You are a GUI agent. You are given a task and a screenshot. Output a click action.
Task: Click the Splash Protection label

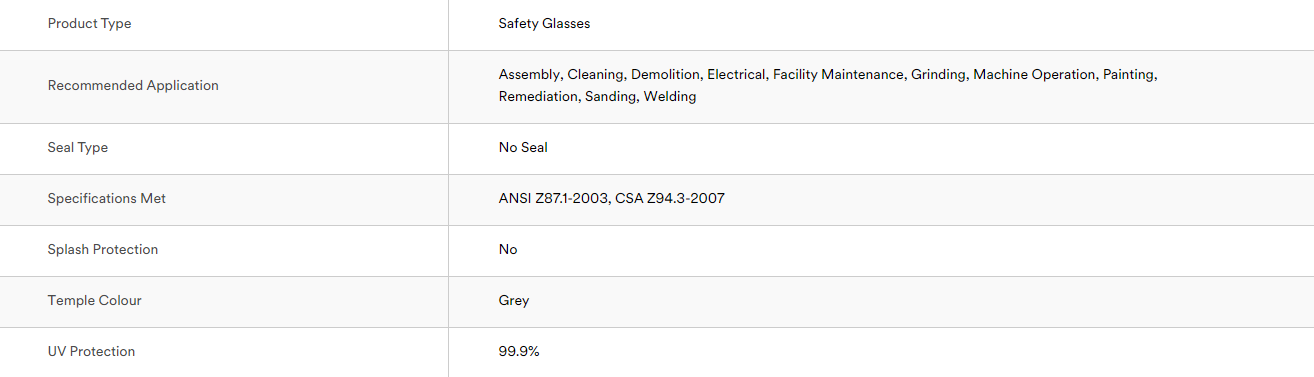click(x=103, y=250)
